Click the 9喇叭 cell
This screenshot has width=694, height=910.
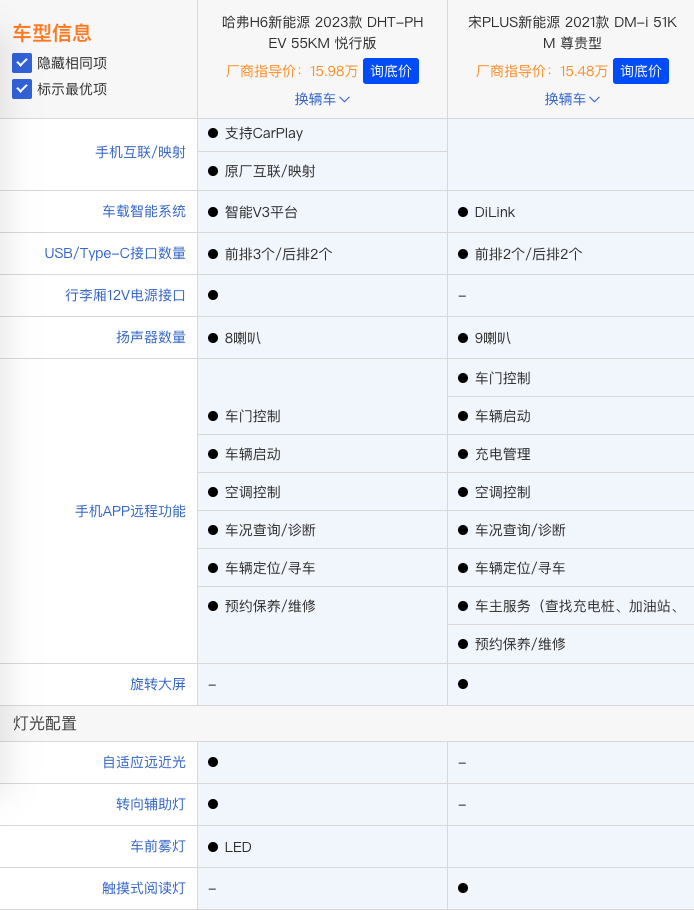pos(571,338)
